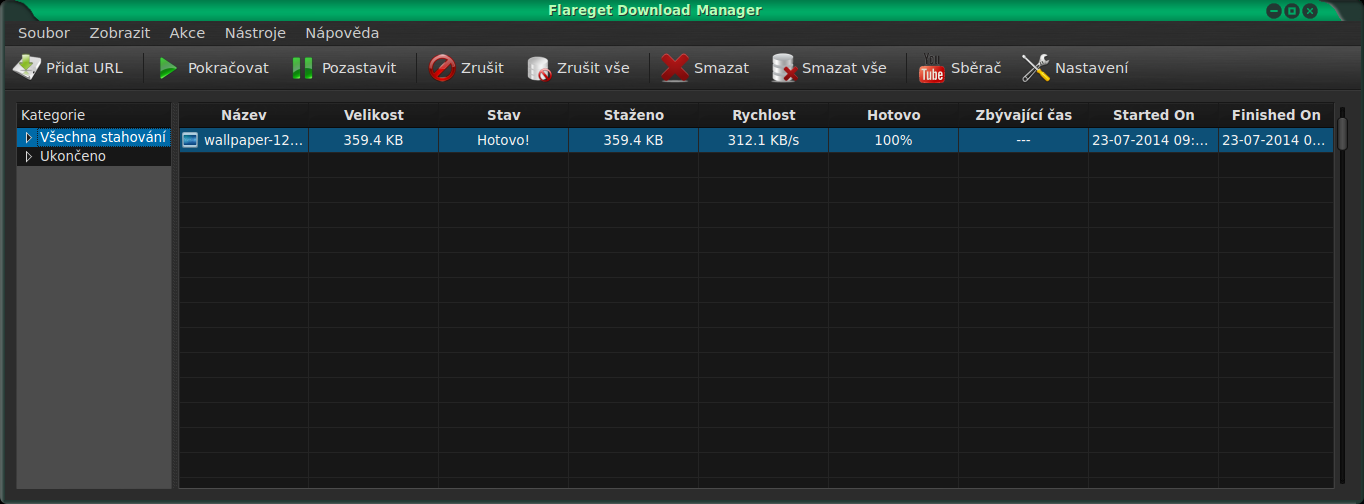Click the 23-07-2014 0... Finished On cell
1364x504 pixels.
coord(1276,140)
